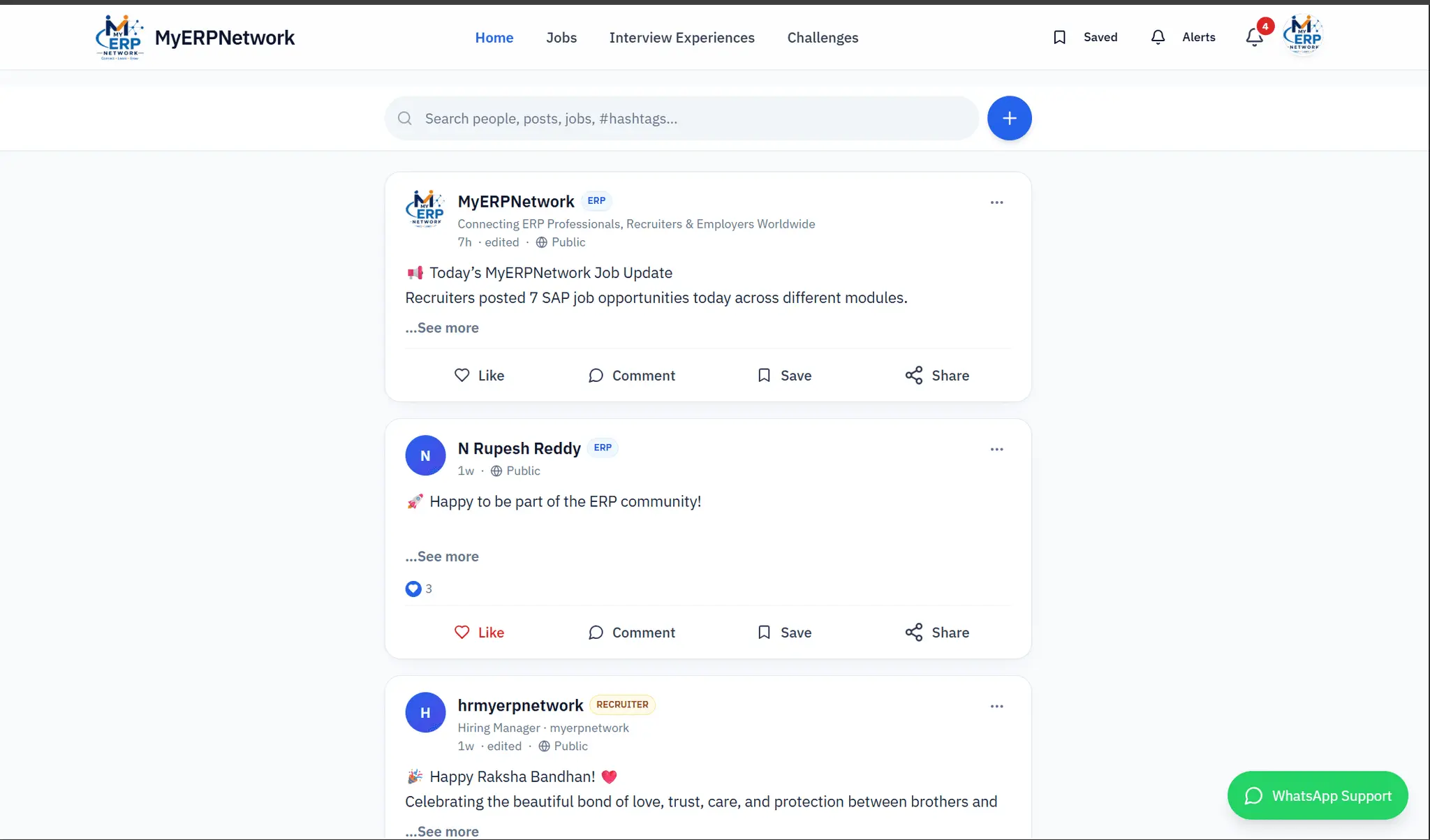Image resolution: width=1430 pixels, height=840 pixels.
Task: Open the Challenges tab
Action: click(823, 38)
